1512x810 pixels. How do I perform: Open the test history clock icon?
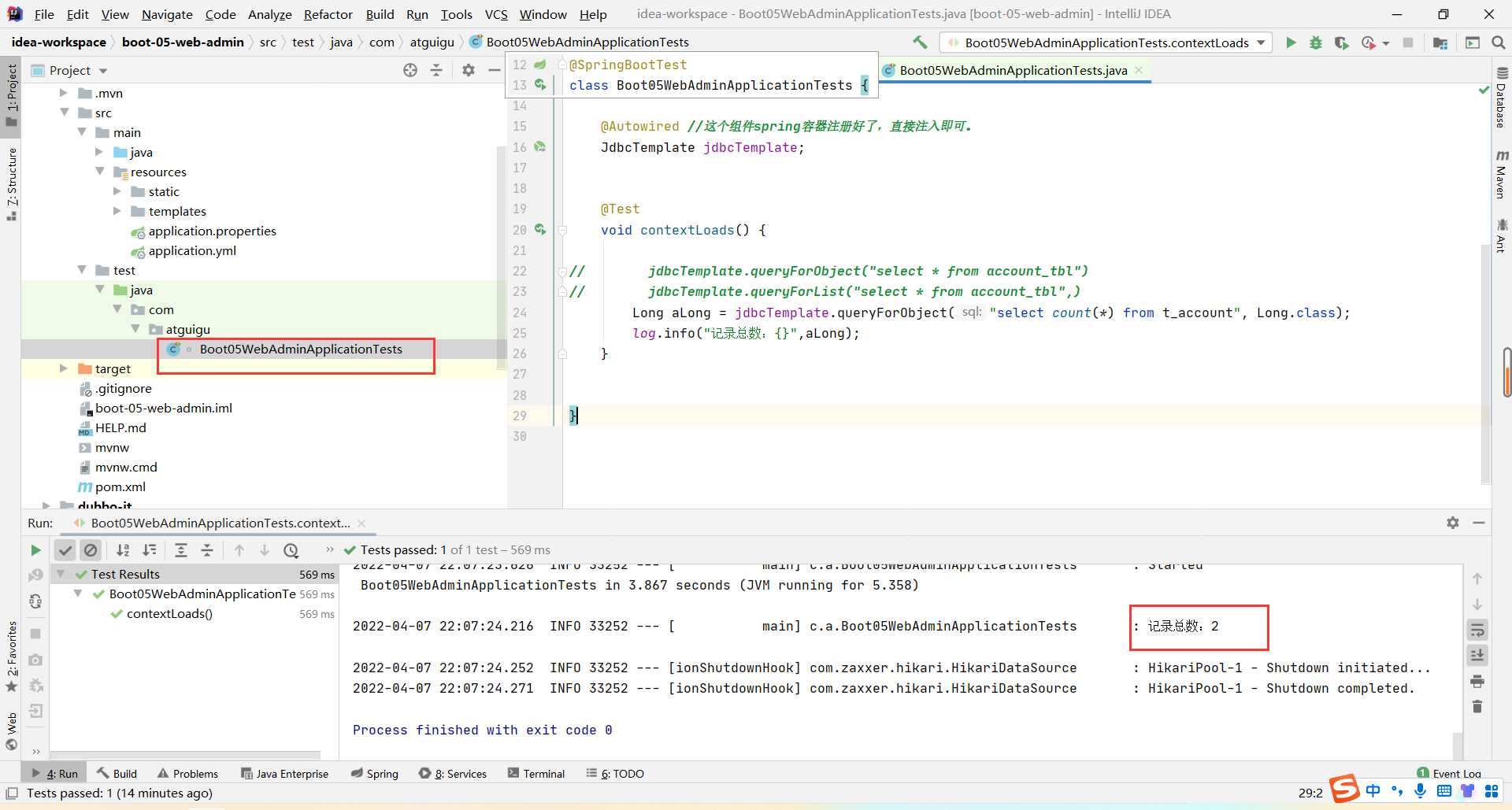[291, 550]
